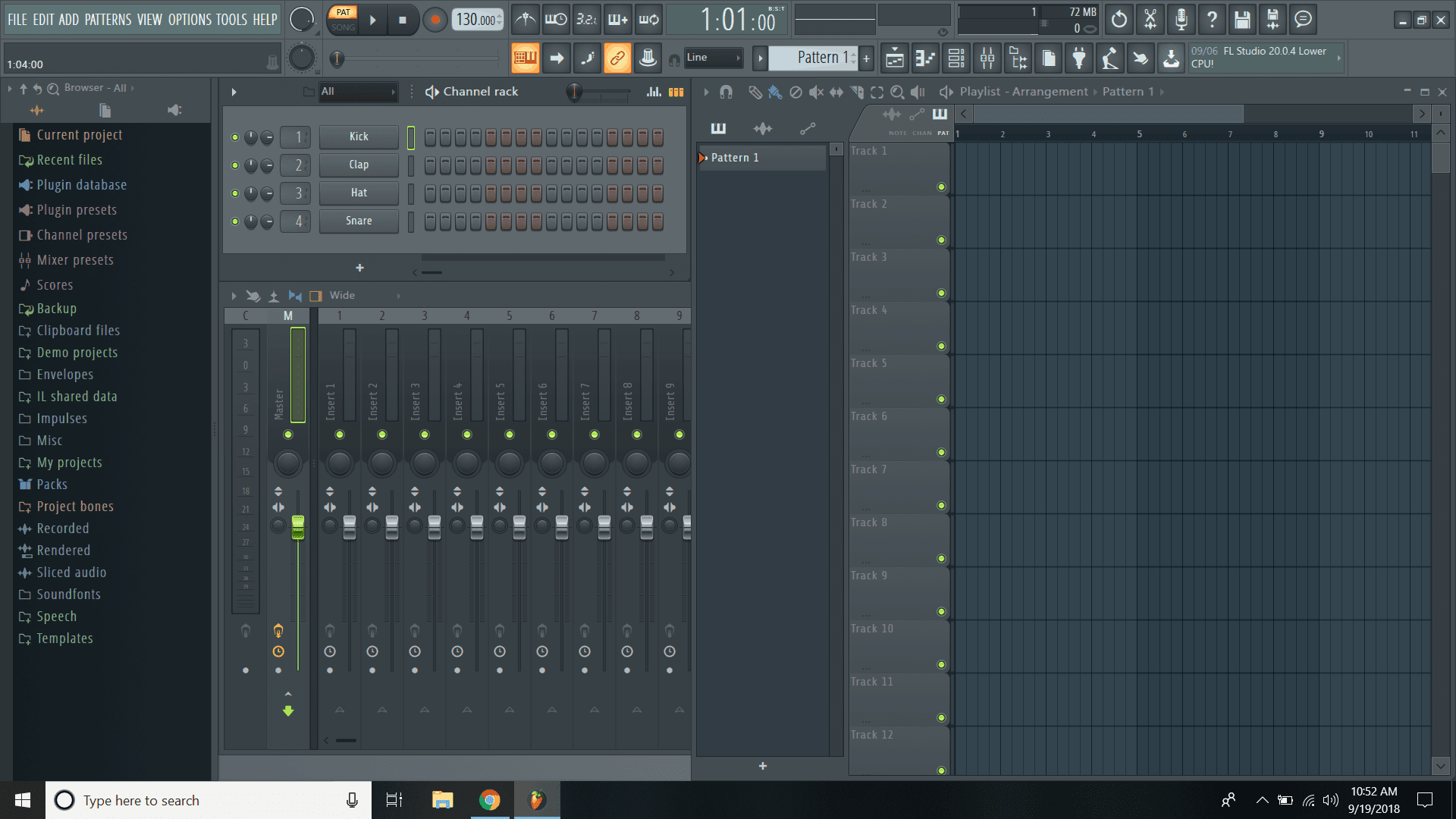Switch to the CHAN tab in the picker panel
The height and width of the screenshot is (819, 1456).
(921, 132)
